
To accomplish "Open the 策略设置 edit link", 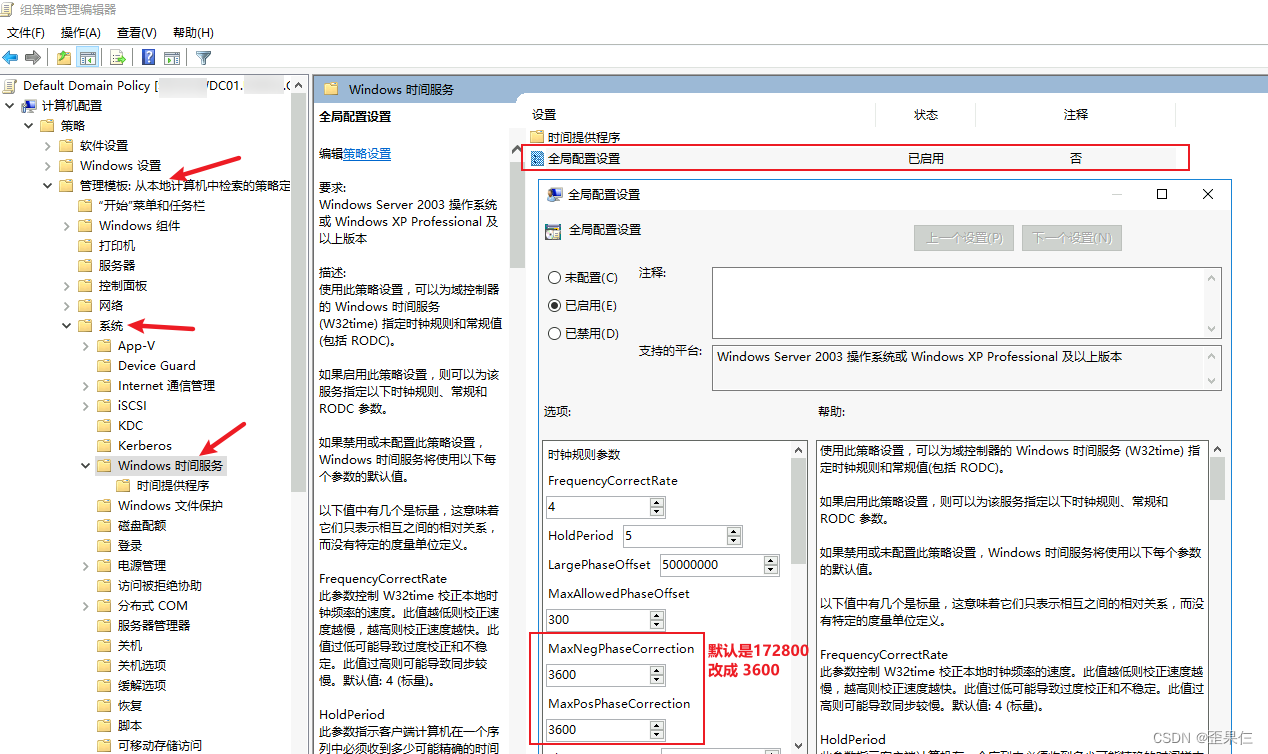I will 367,154.
